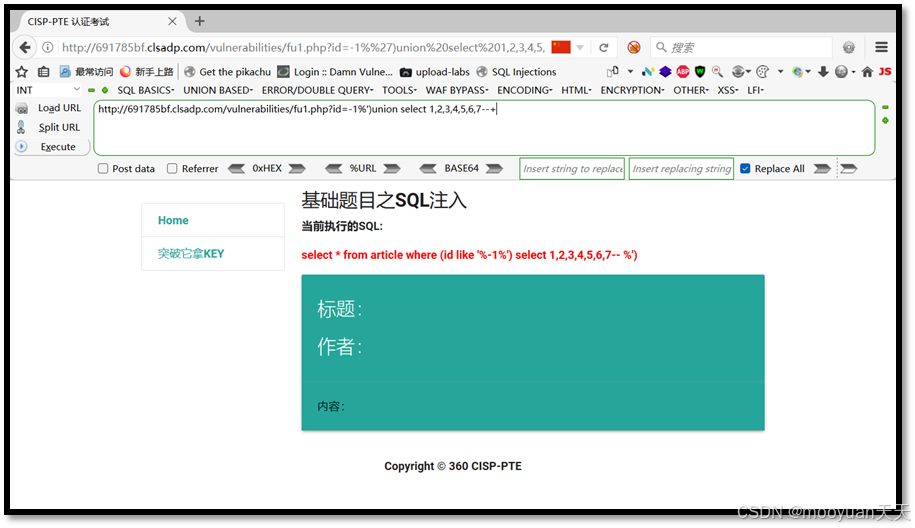The width and height of the screenshot is (915, 528).
Task: Click the red JS toggle icon
Action: coord(885,71)
